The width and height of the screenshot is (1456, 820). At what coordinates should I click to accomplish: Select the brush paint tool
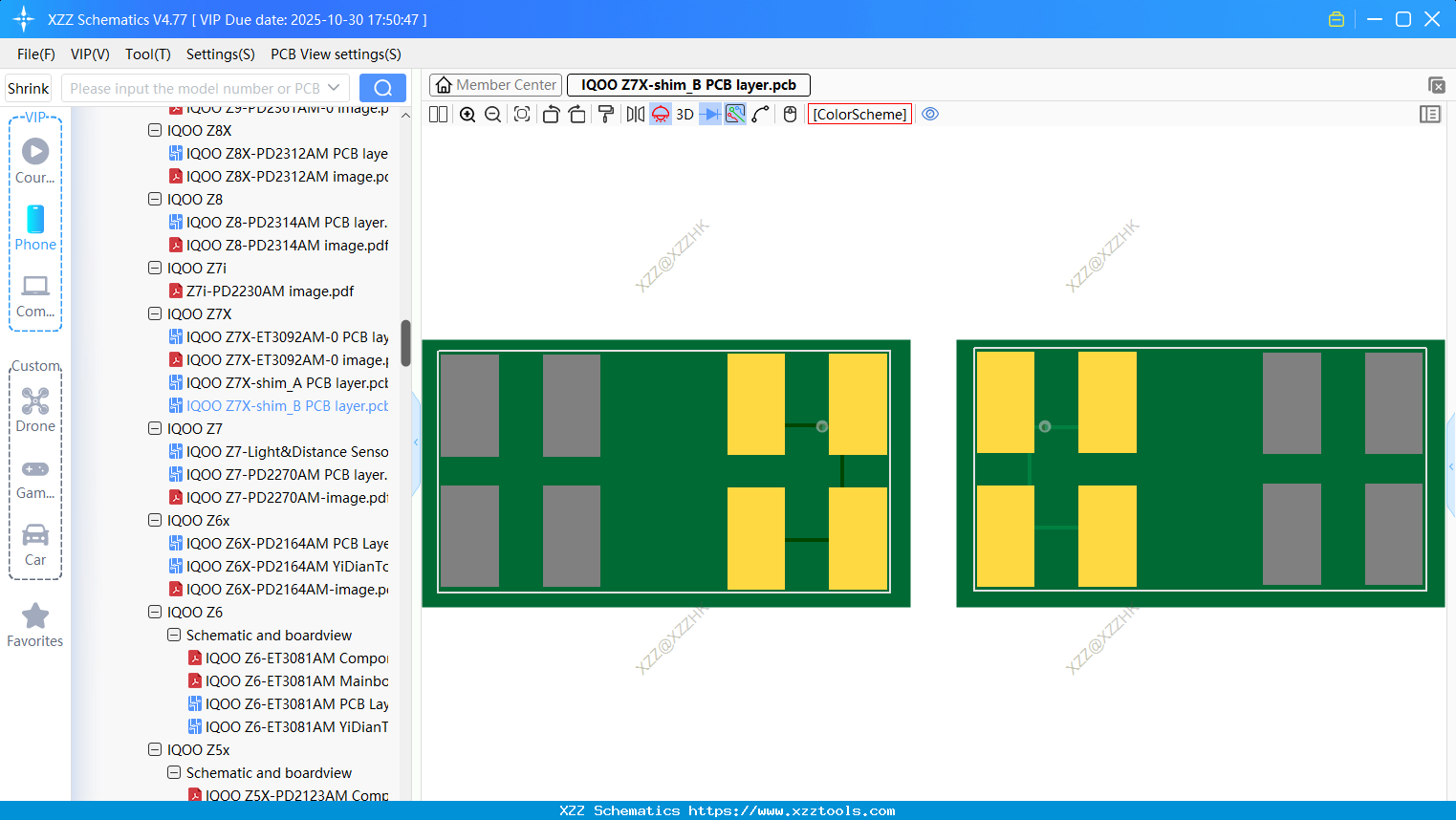(x=605, y=114)
